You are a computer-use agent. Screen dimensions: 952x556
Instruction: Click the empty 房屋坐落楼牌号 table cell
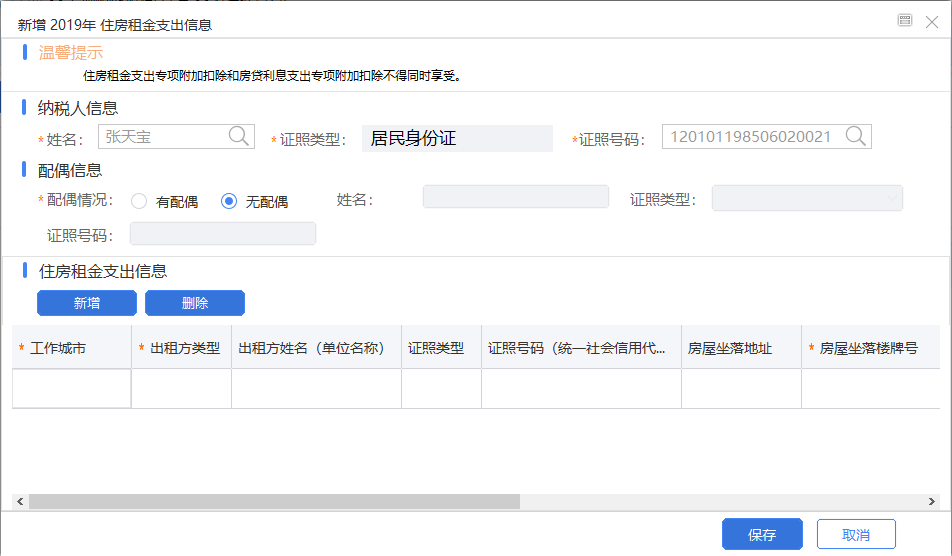871,388
